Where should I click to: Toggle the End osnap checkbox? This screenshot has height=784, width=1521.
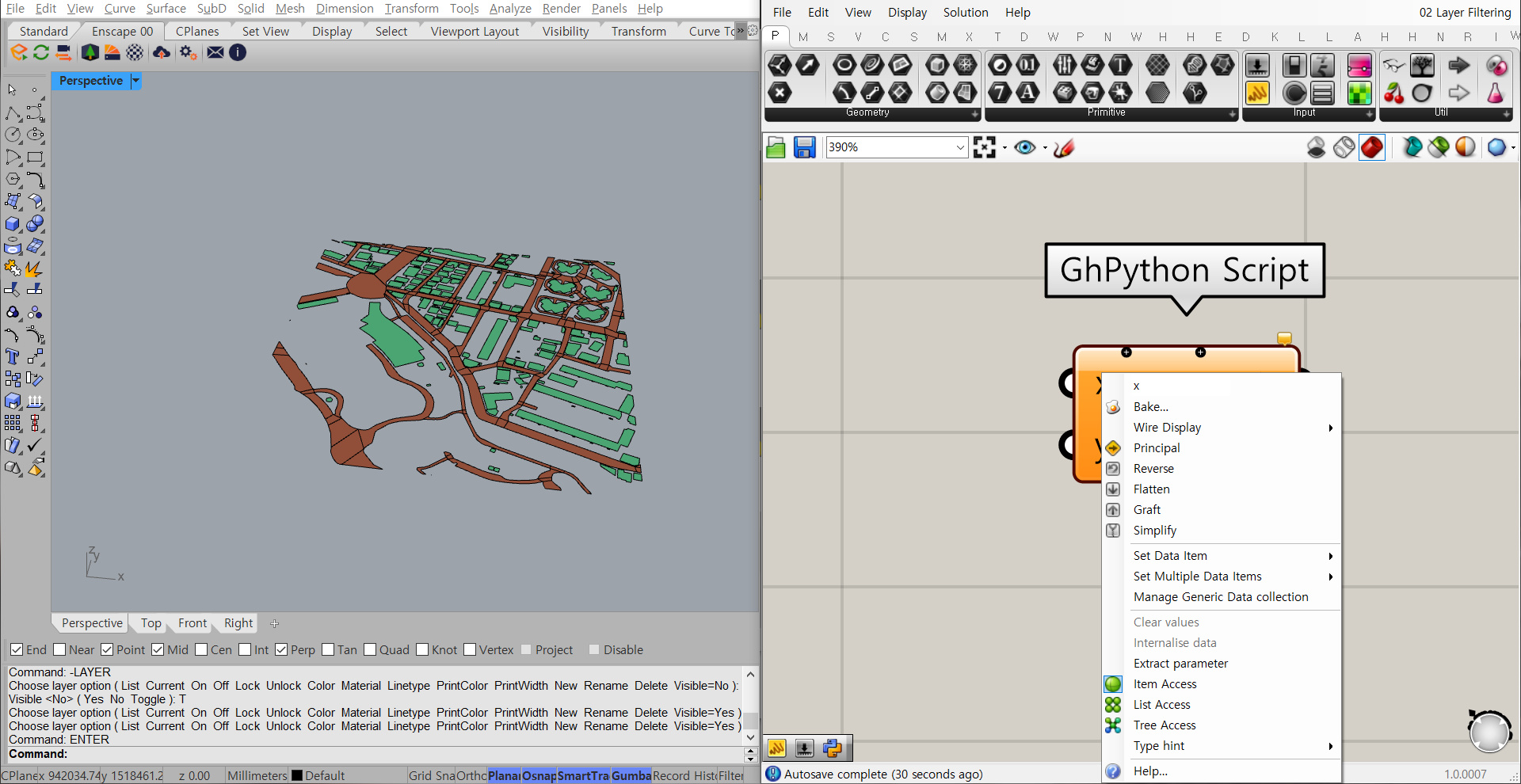pos(17,650)
